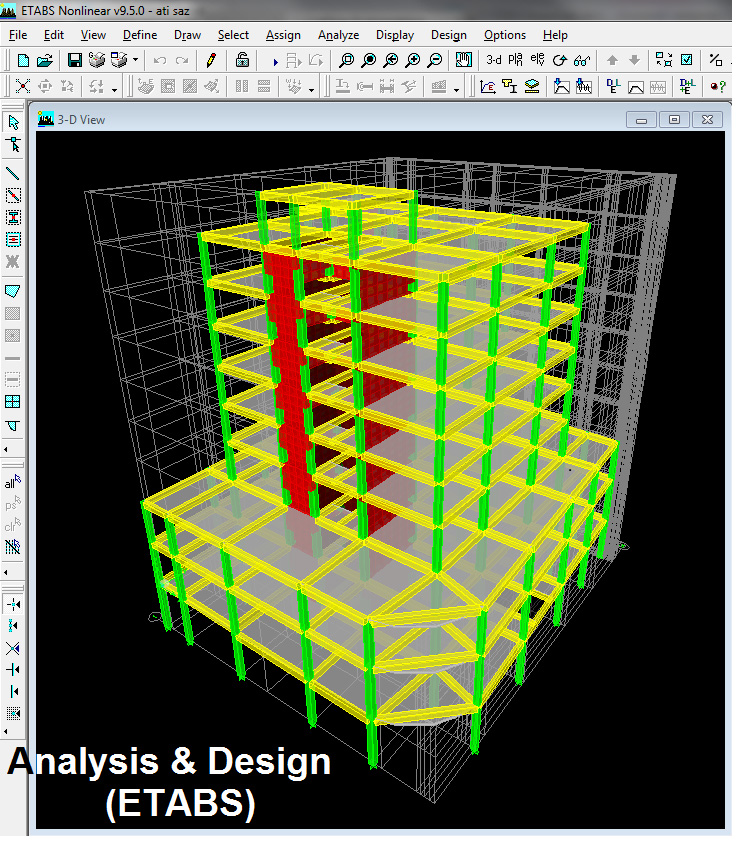Select the yellow pencil edit icon

[211, 60]
